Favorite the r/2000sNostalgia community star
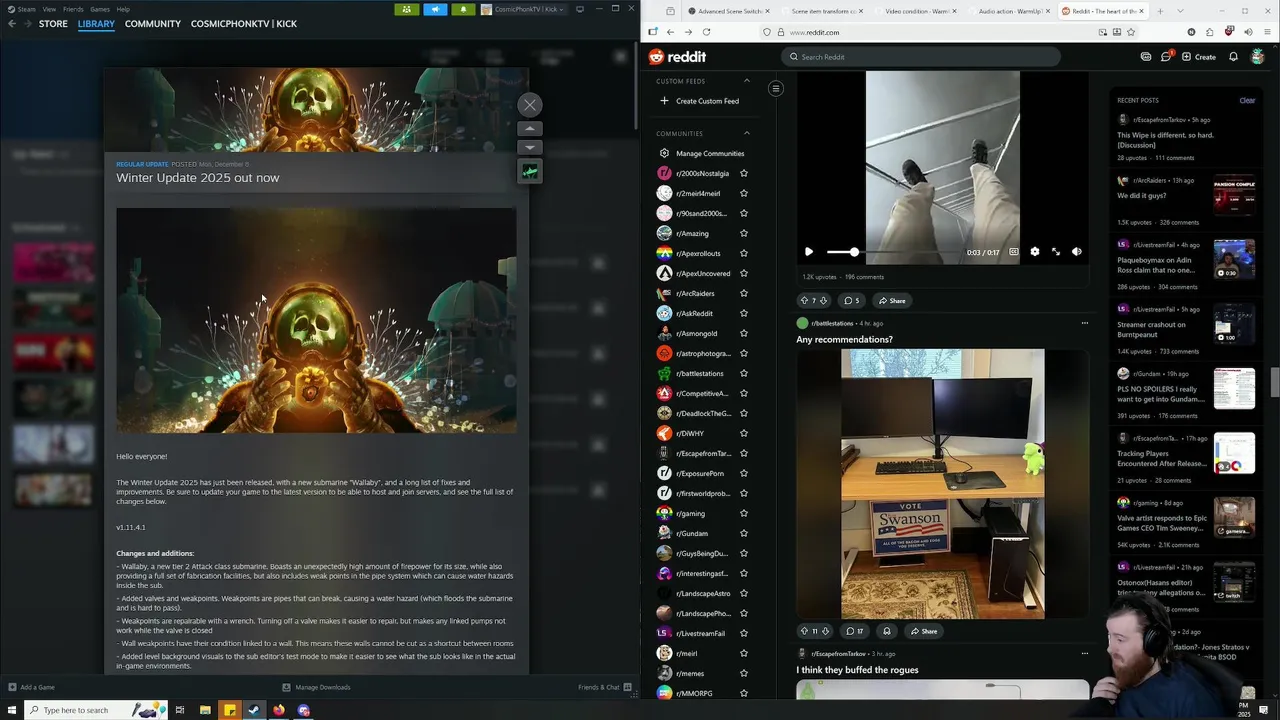The image size is (1280, 720). pyautogui.click(x=743, y=173)
